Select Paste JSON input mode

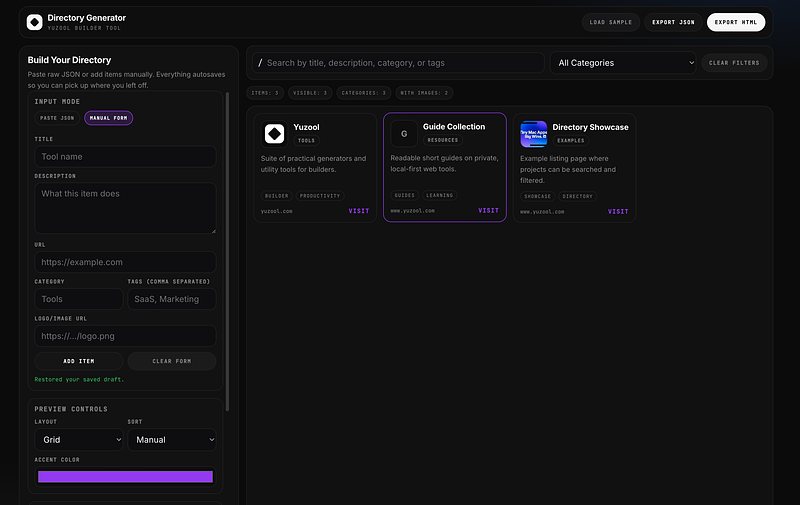57,118
